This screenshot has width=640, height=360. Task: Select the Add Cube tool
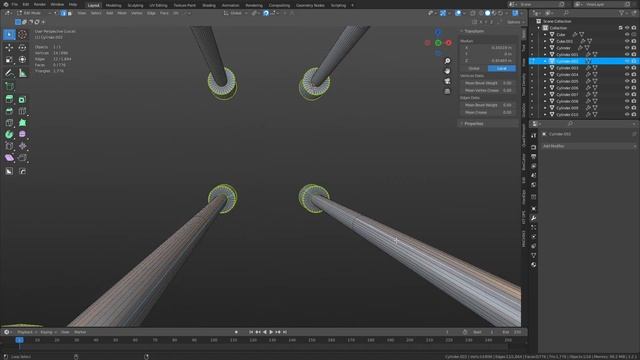point(9,86)
